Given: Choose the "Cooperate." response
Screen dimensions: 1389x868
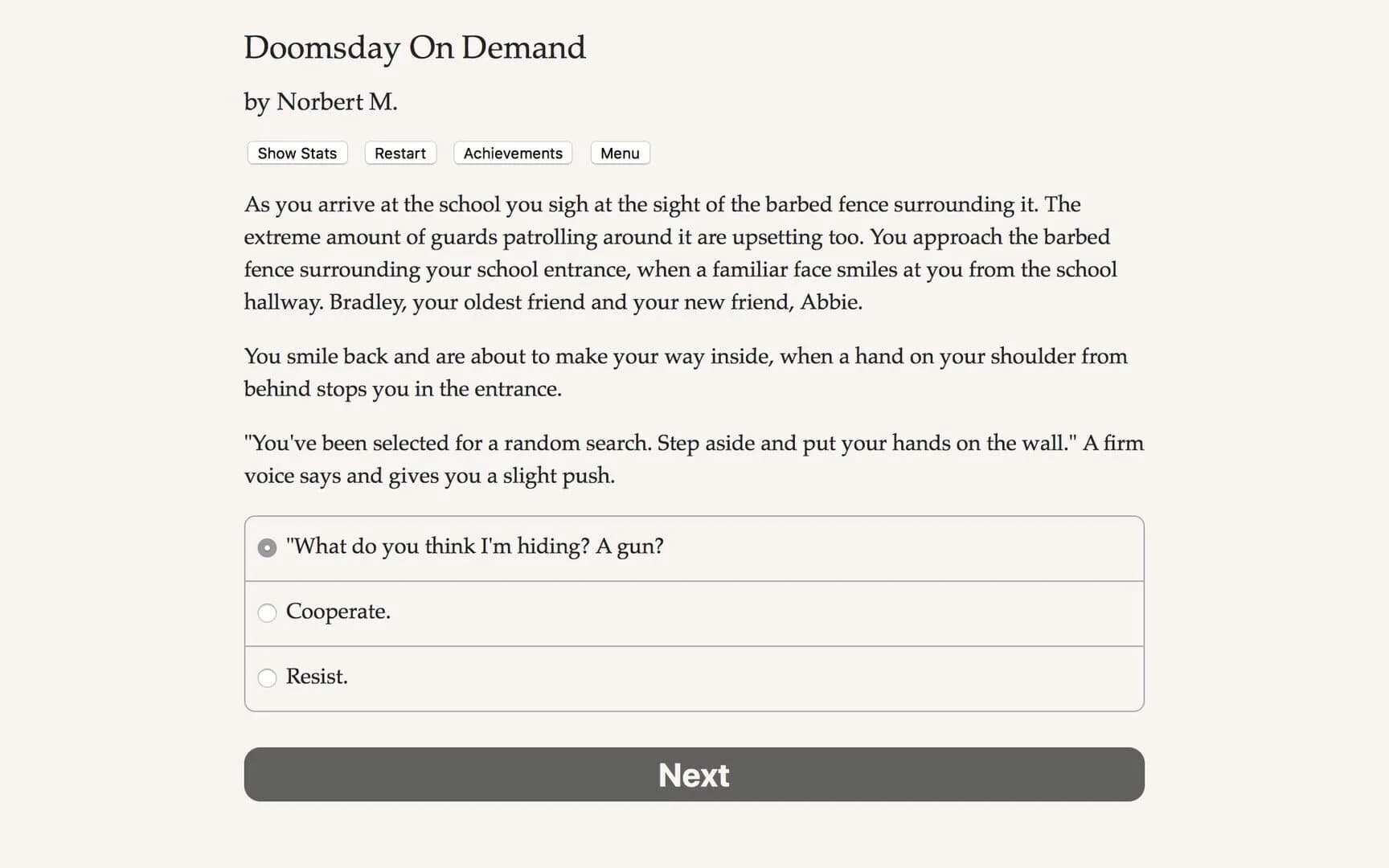Looking at the screenshot, I should 338,612.
